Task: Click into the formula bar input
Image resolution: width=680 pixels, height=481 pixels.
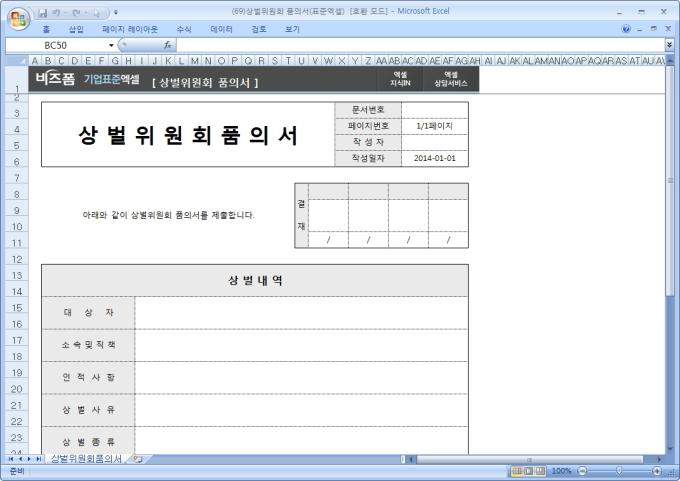Action: [420, 45]
